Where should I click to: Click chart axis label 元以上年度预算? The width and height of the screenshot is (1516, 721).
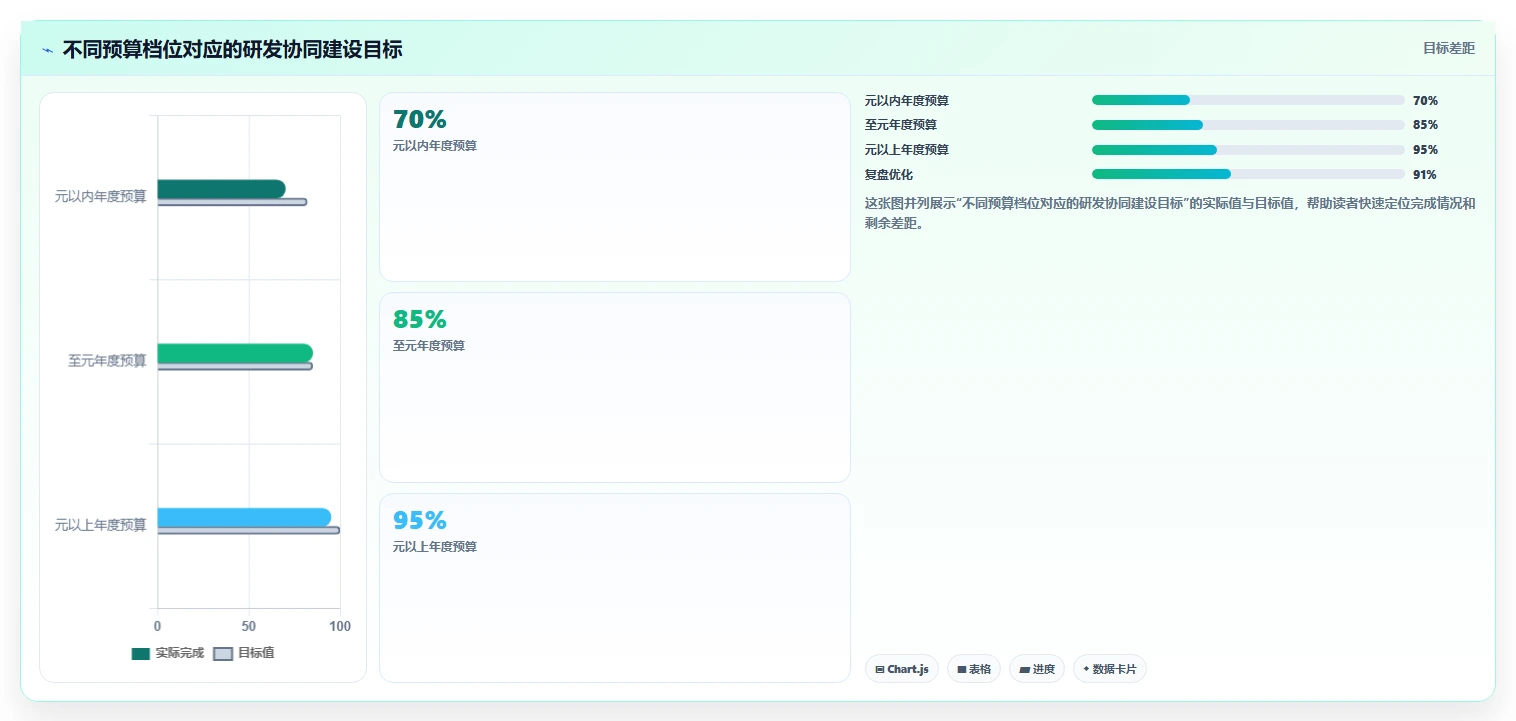coord(100,525)
